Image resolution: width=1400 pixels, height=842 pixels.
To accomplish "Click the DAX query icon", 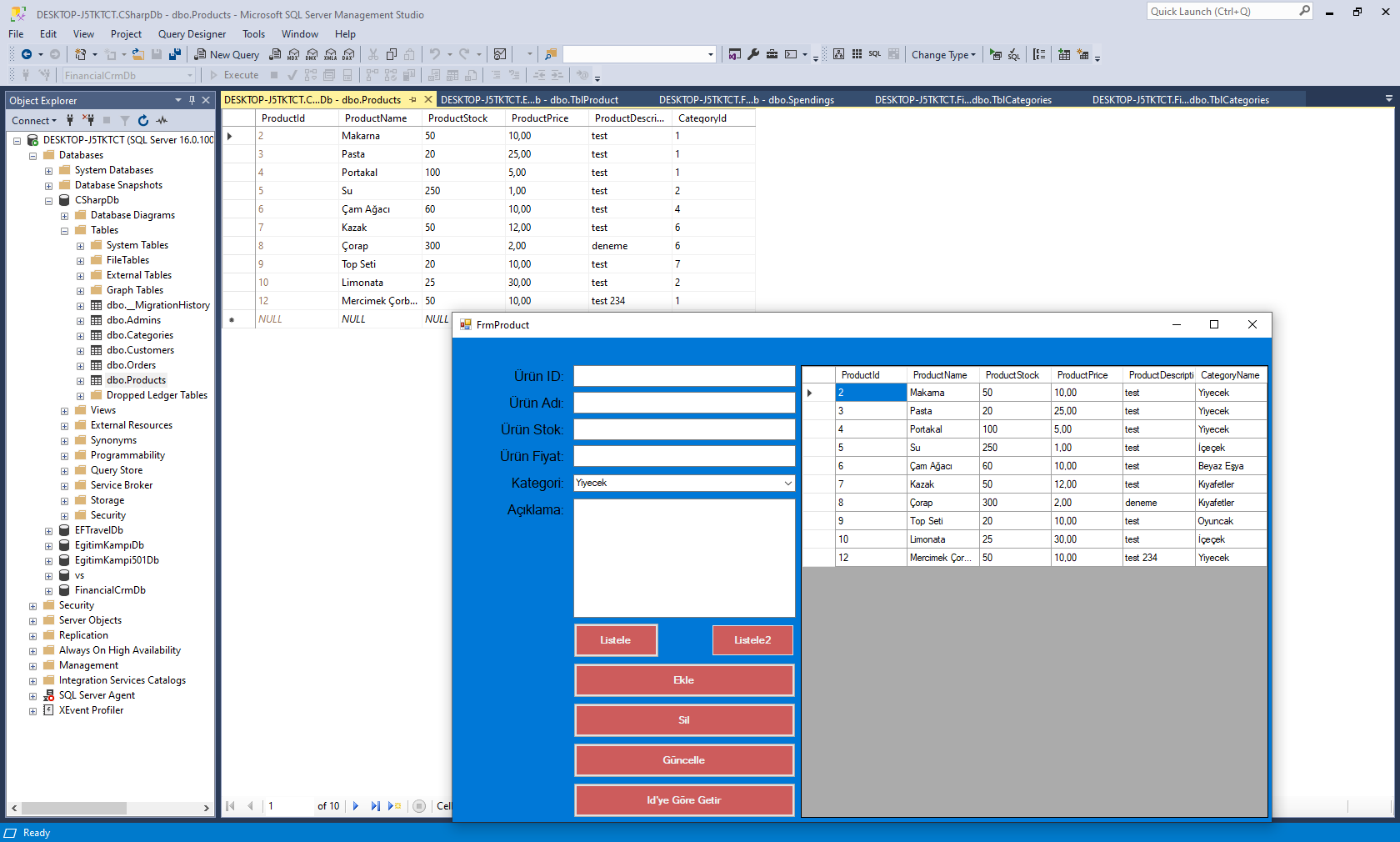I will [x=348, y=54].
